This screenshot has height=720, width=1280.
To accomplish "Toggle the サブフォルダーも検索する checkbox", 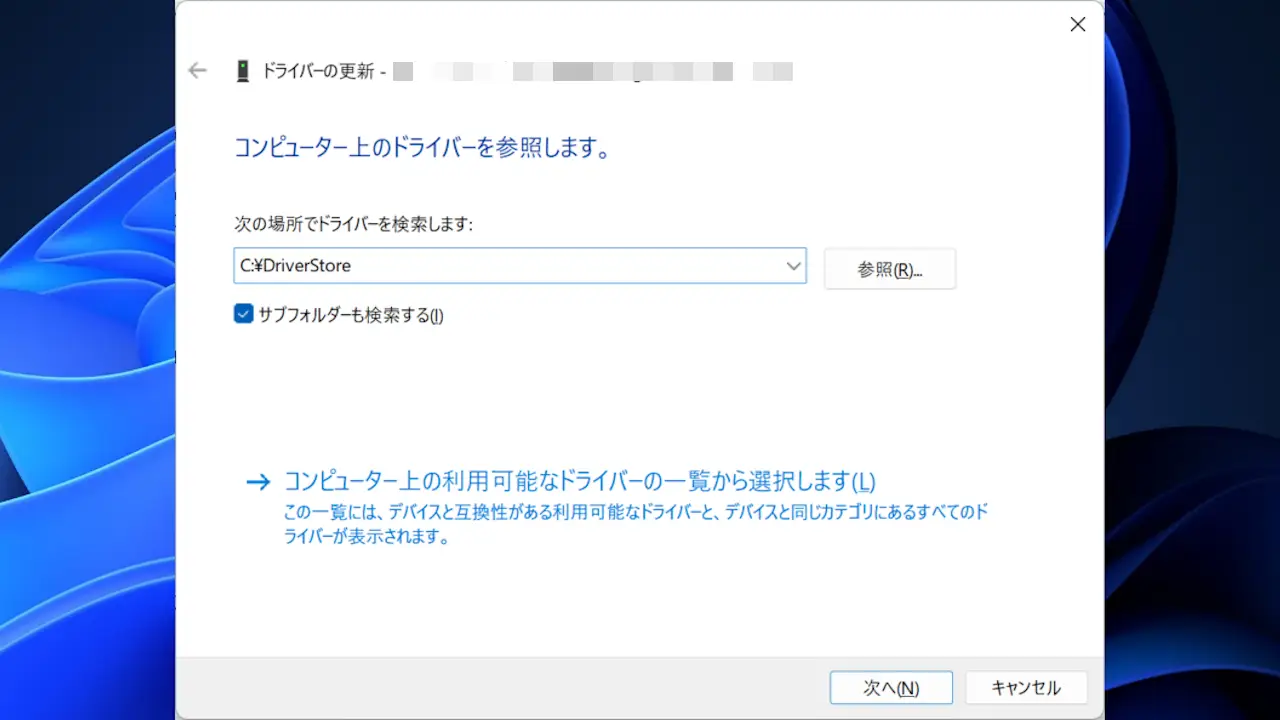I will coord(243,314).
